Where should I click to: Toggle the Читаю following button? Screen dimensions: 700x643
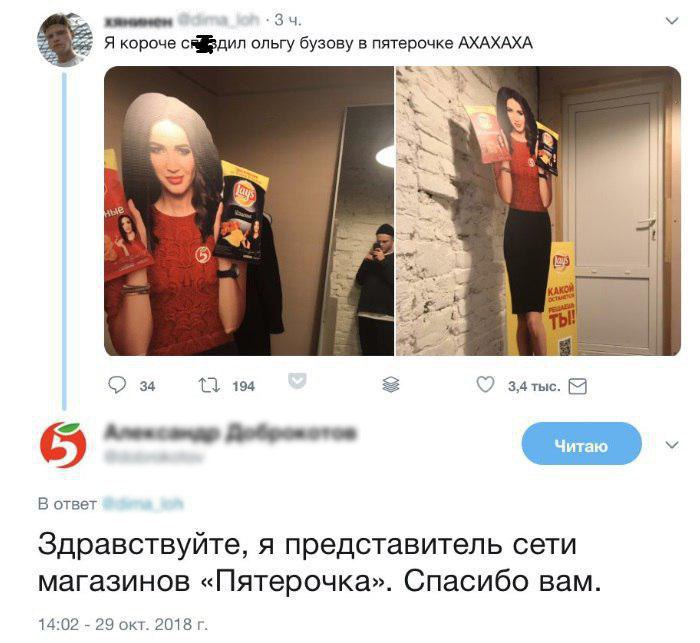581,444
